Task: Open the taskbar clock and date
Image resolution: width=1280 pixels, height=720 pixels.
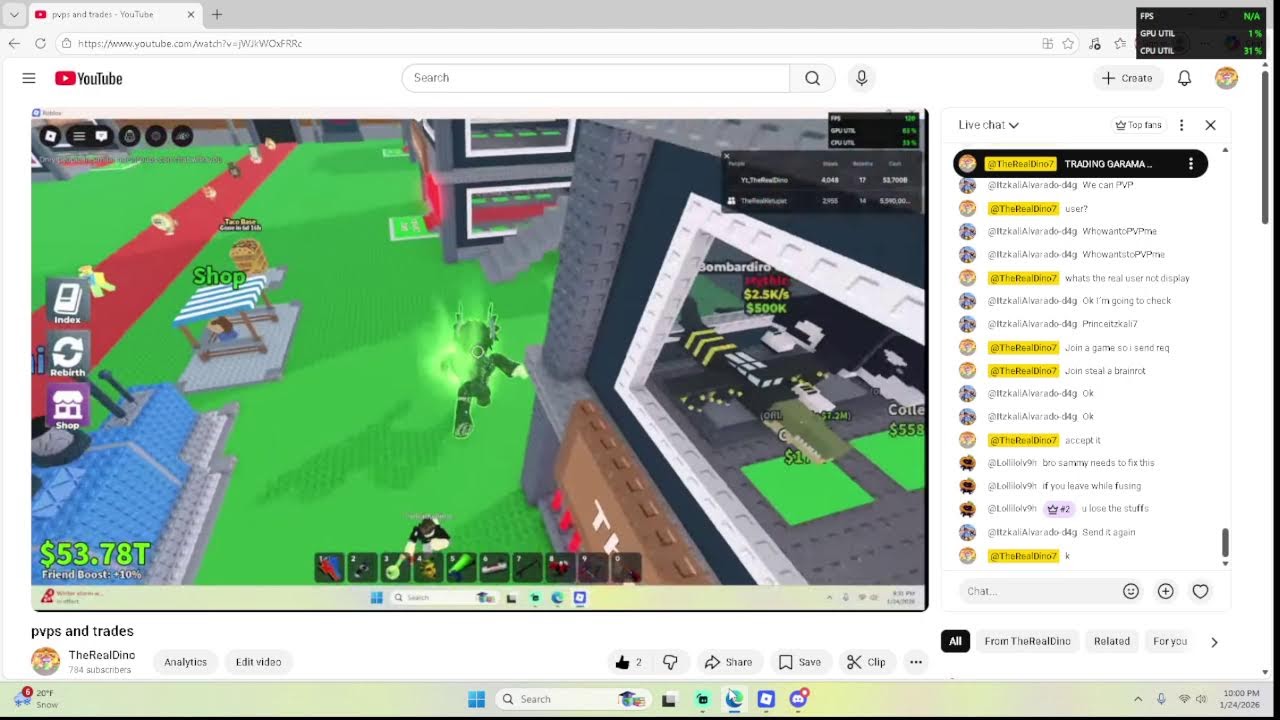Action: 1241,699
